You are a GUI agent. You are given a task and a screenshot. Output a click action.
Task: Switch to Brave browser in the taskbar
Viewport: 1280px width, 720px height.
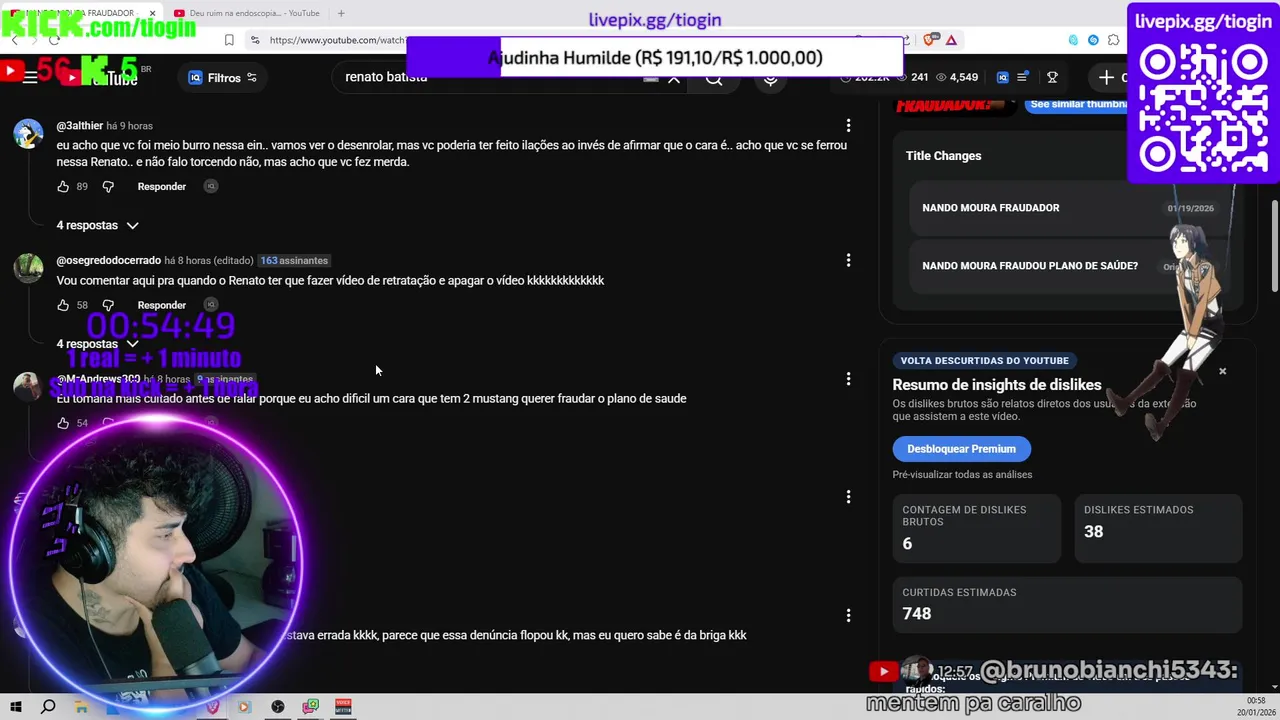tap(212, 707)
